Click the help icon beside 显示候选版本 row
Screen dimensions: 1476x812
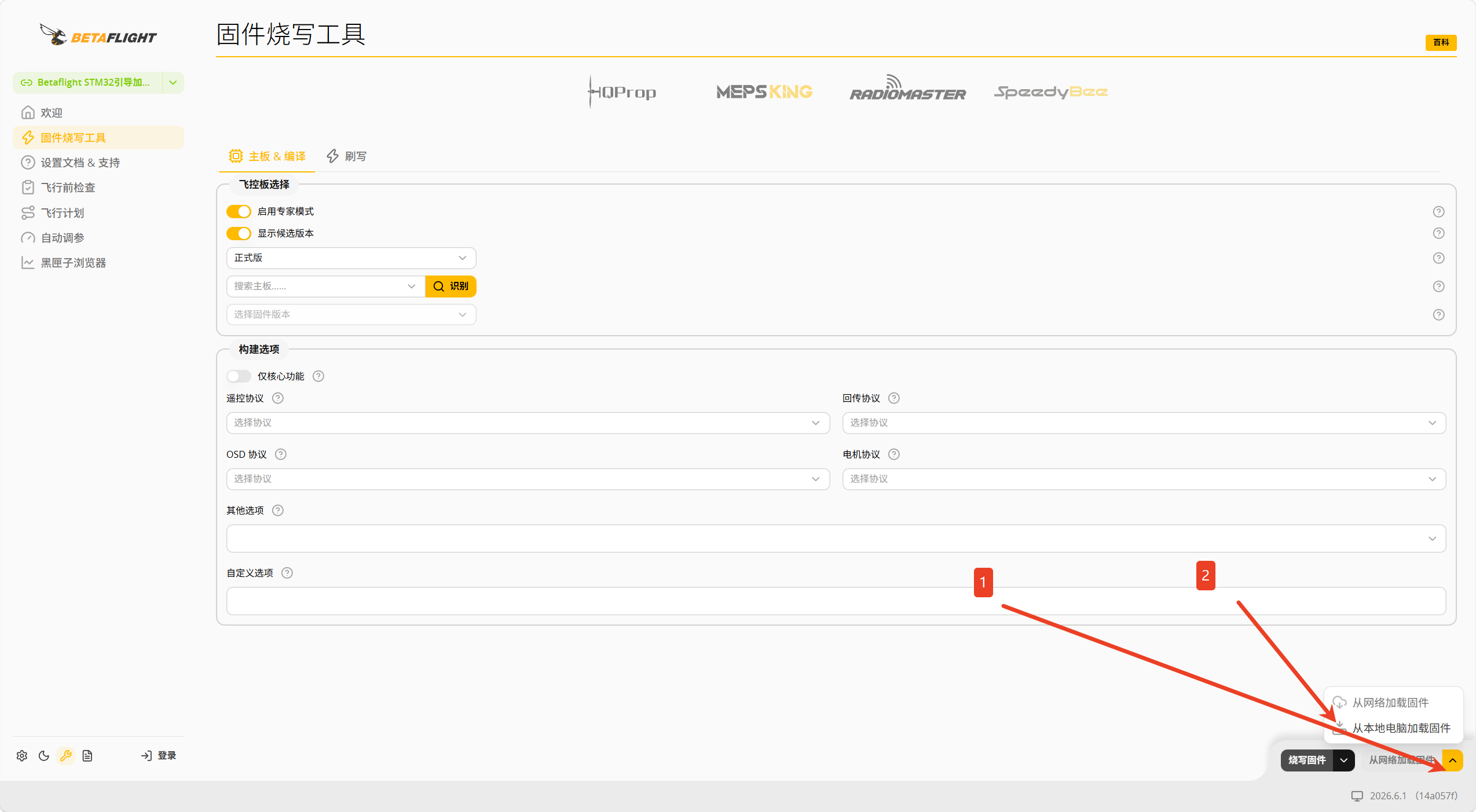coord(1438,233)
